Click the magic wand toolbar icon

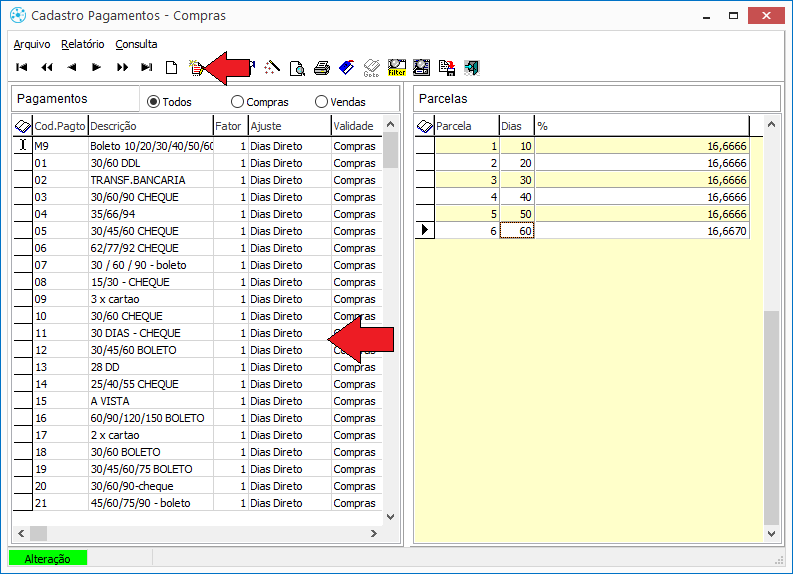(x=272, y=67)
